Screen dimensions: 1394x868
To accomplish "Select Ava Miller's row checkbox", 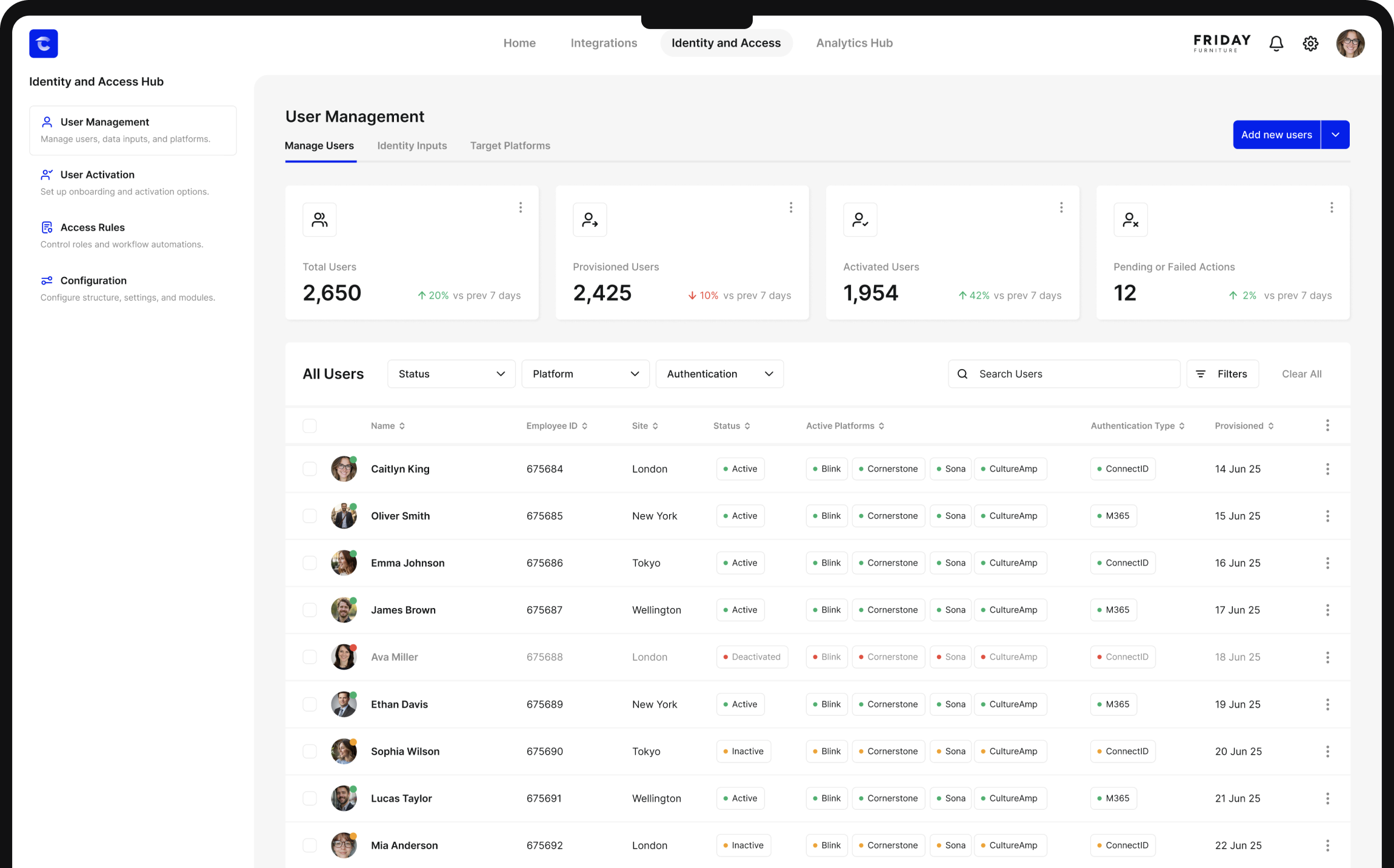I will pos(310,657).
